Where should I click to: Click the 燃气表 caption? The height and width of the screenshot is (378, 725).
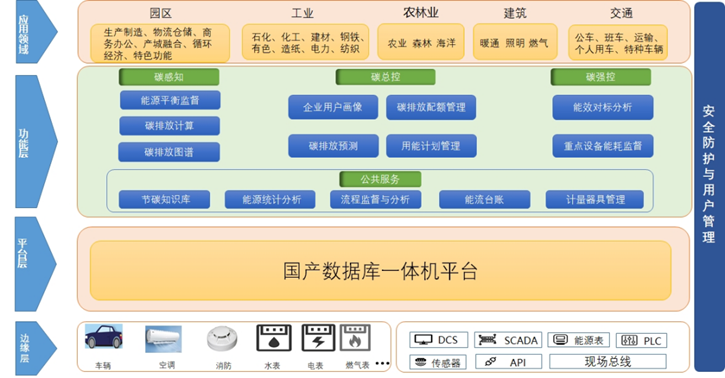point(357,365)
